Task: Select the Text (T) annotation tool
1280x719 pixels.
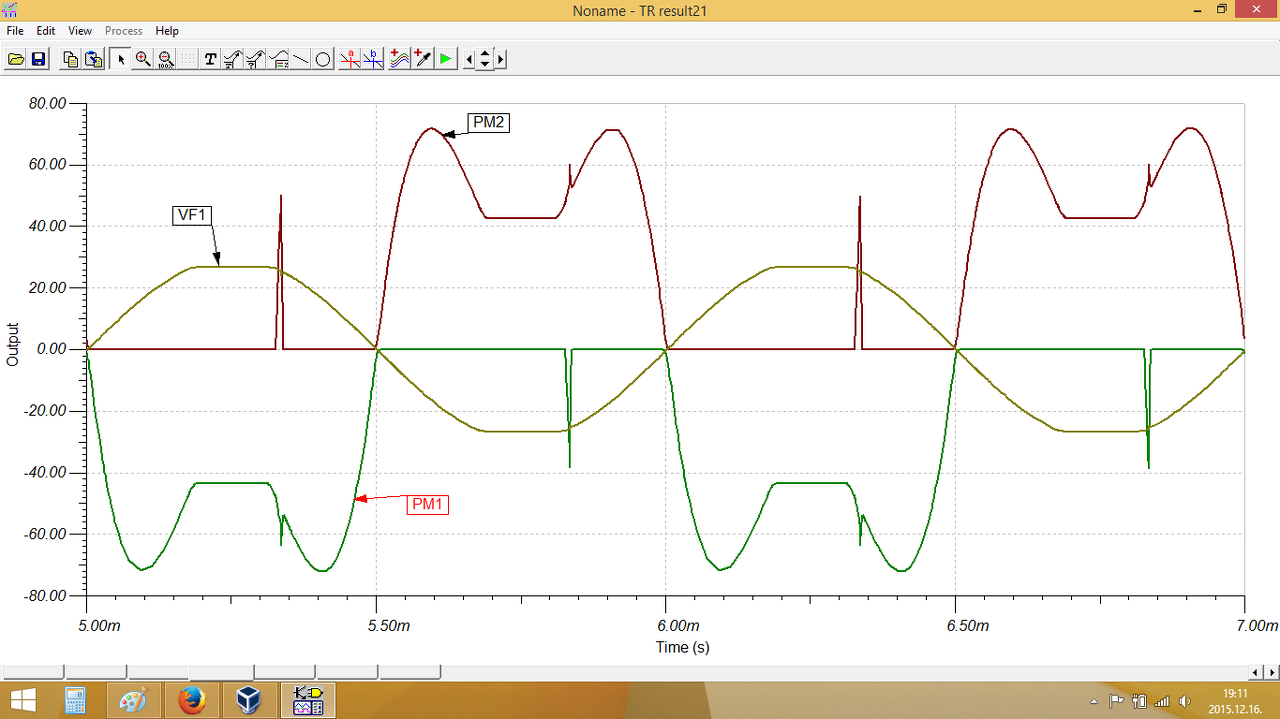Action: [210, 59]
